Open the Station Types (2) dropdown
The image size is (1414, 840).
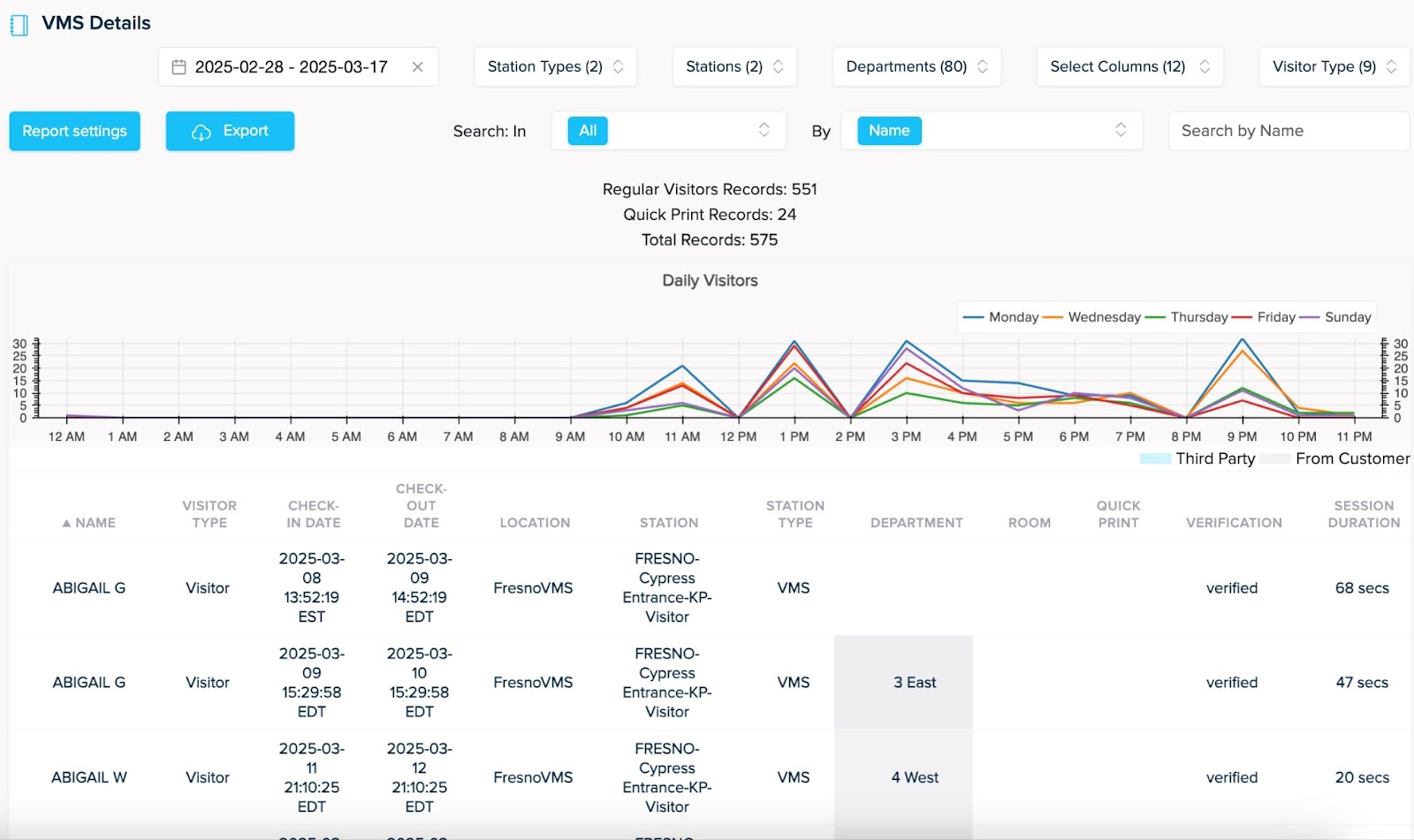[x=555, y=67]
